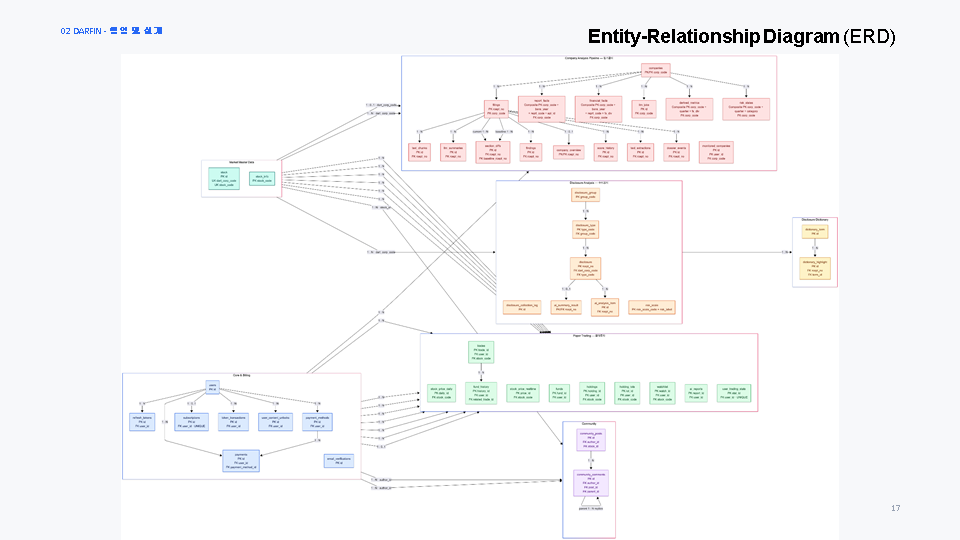Viewport: 960px width, 540px height.
Task: Select the monitored_companies entity box
Action: pos(716,152)
